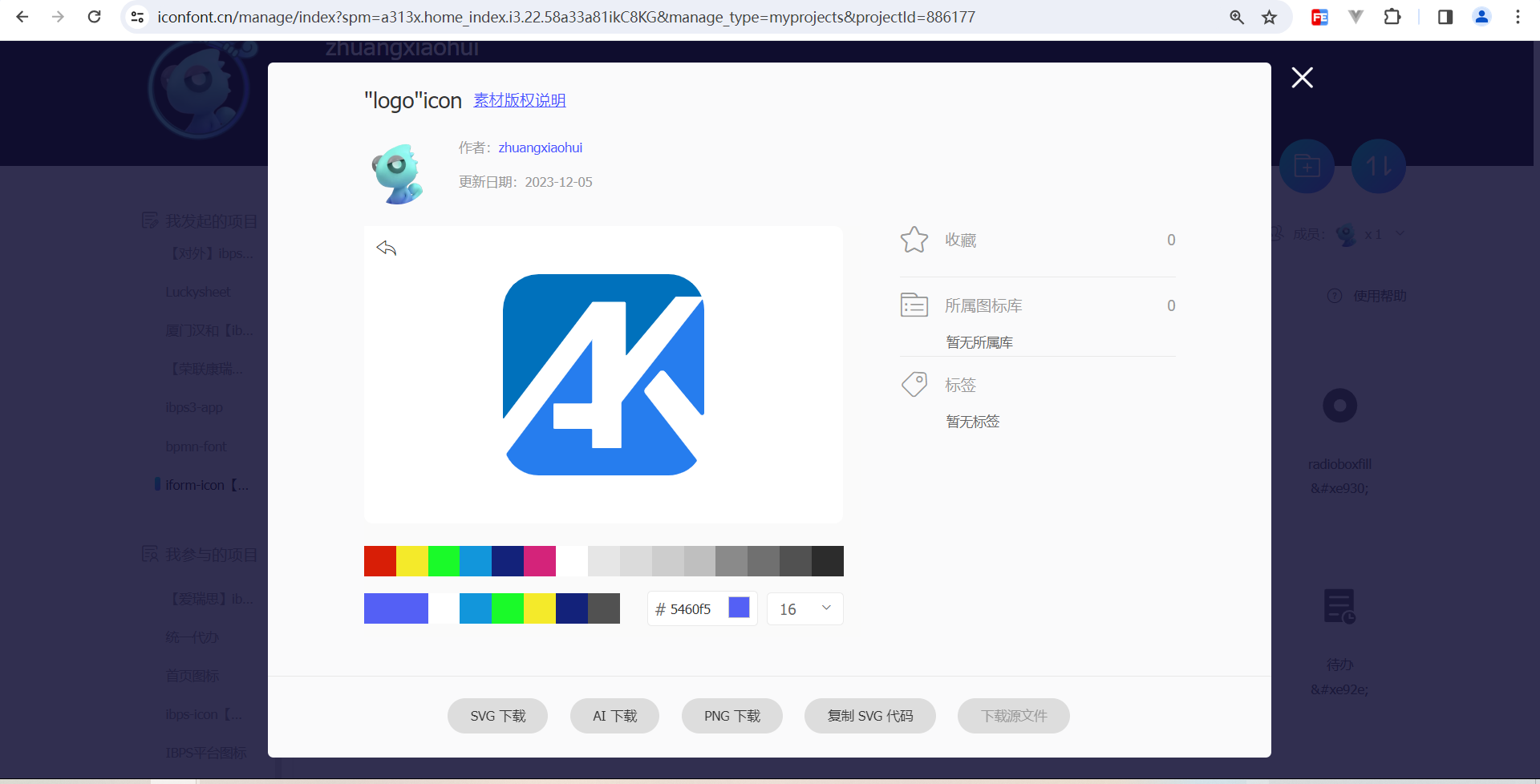Reload the page in browser
This screenshot has height=784, width=1540.
pyautogui.click(x=94, y=17)
